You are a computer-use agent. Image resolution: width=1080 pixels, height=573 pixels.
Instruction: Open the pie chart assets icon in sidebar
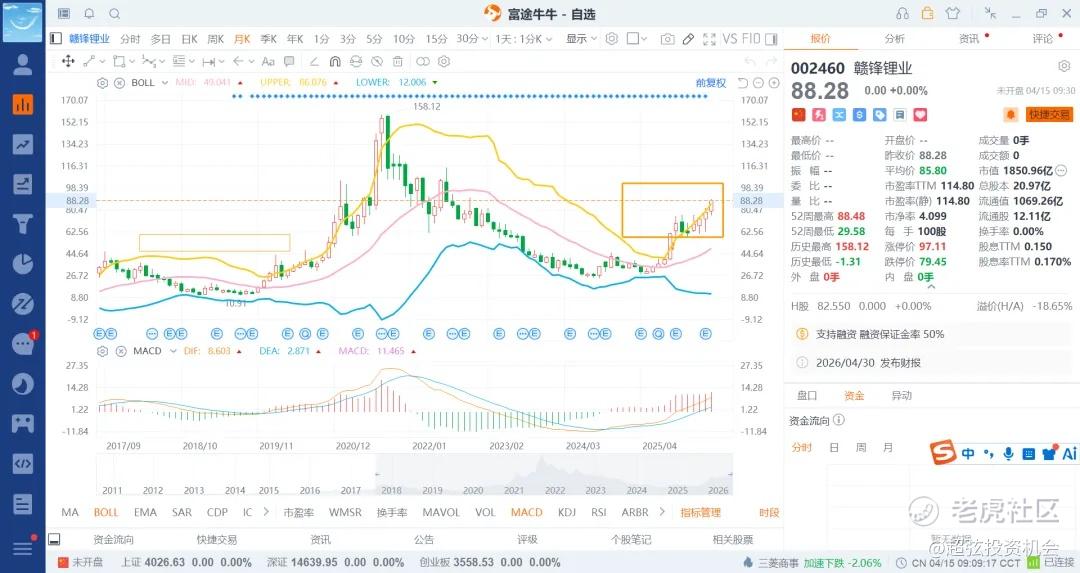(x=23, y=264)
